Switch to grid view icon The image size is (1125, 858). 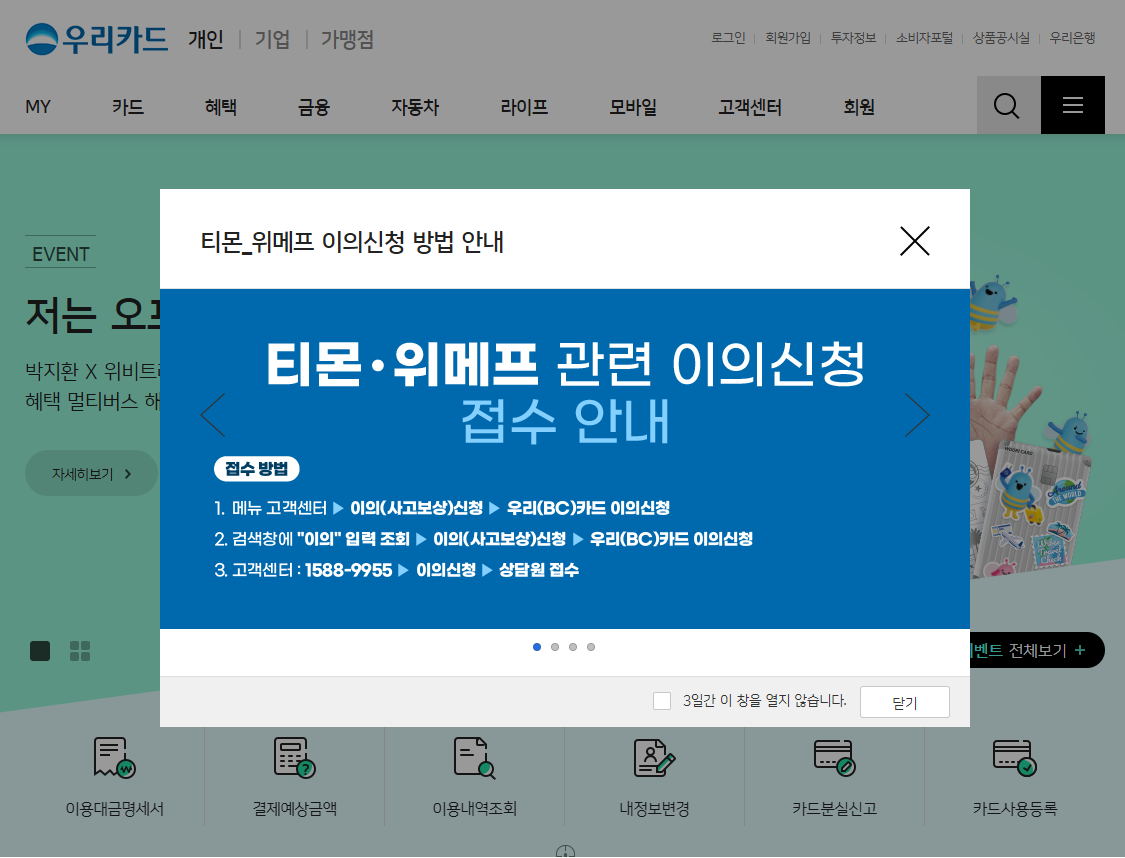click(80, 651)
